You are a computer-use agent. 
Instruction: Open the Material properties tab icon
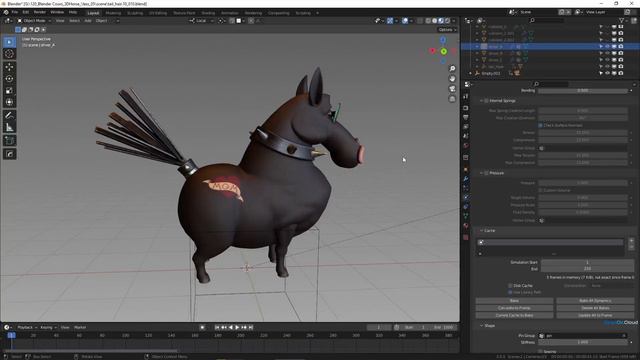(x=466, y=226)
